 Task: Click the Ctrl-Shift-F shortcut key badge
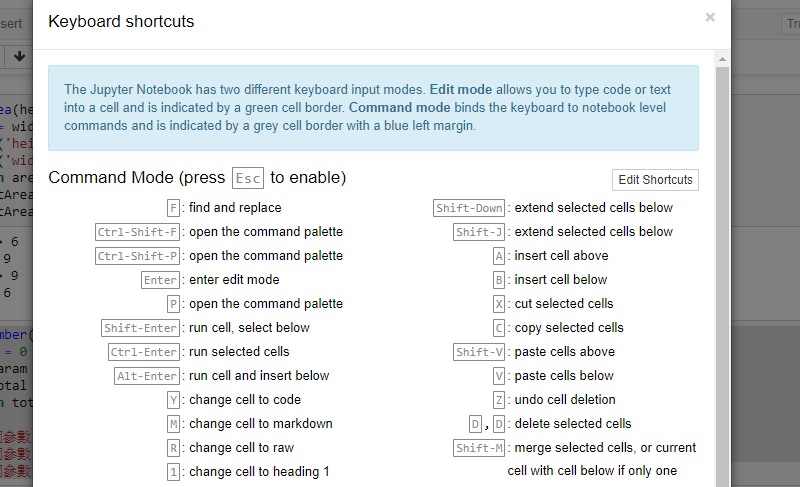(138, 232)
